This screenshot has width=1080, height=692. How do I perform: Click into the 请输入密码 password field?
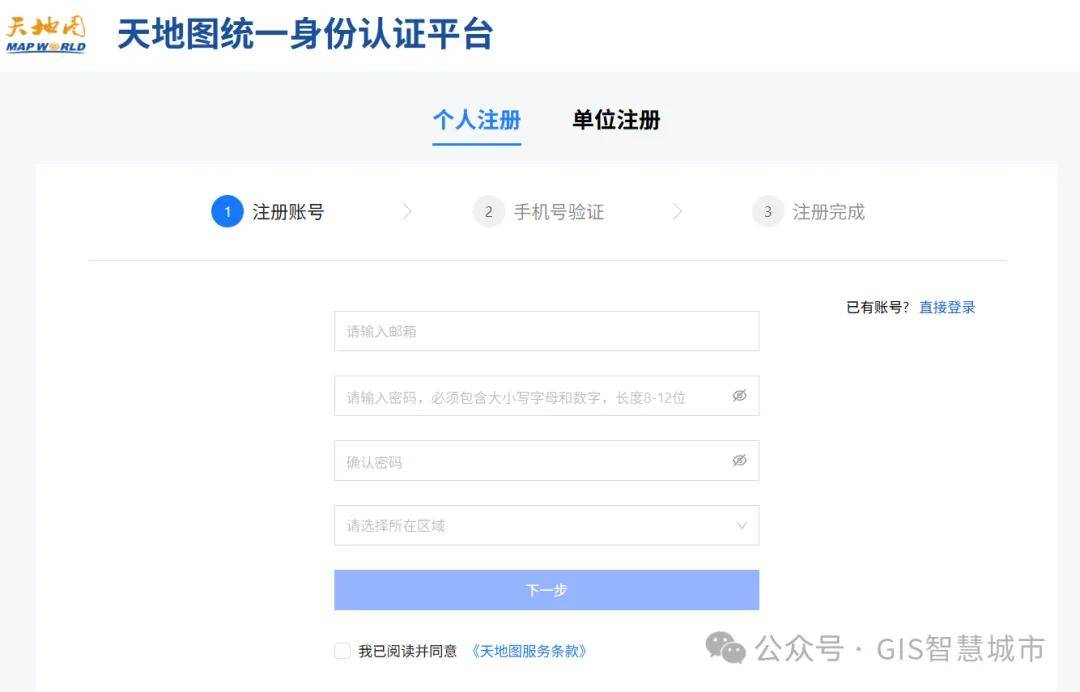[530, 396]
